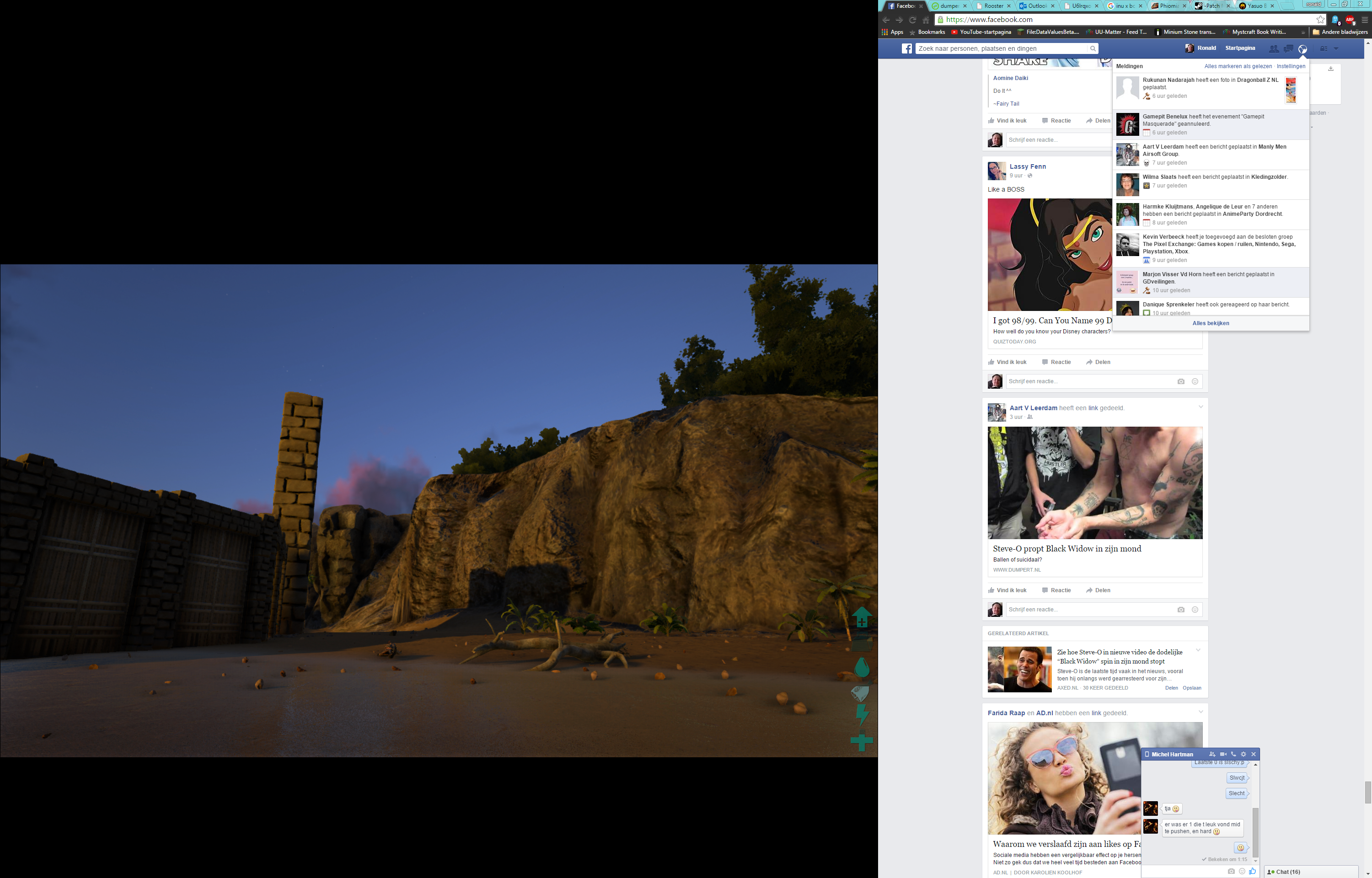The width and height of the screenshot is (1372, 878).
Task: Switch to the dumpert browser tab
Action: tap(949, 5)
